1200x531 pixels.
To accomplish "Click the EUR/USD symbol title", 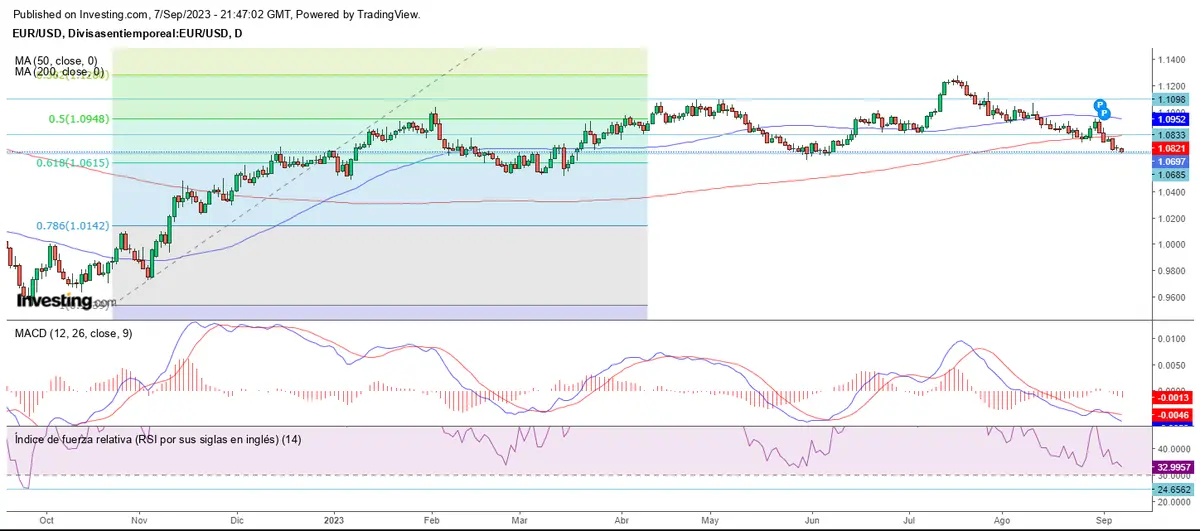I will pos(124,34).
